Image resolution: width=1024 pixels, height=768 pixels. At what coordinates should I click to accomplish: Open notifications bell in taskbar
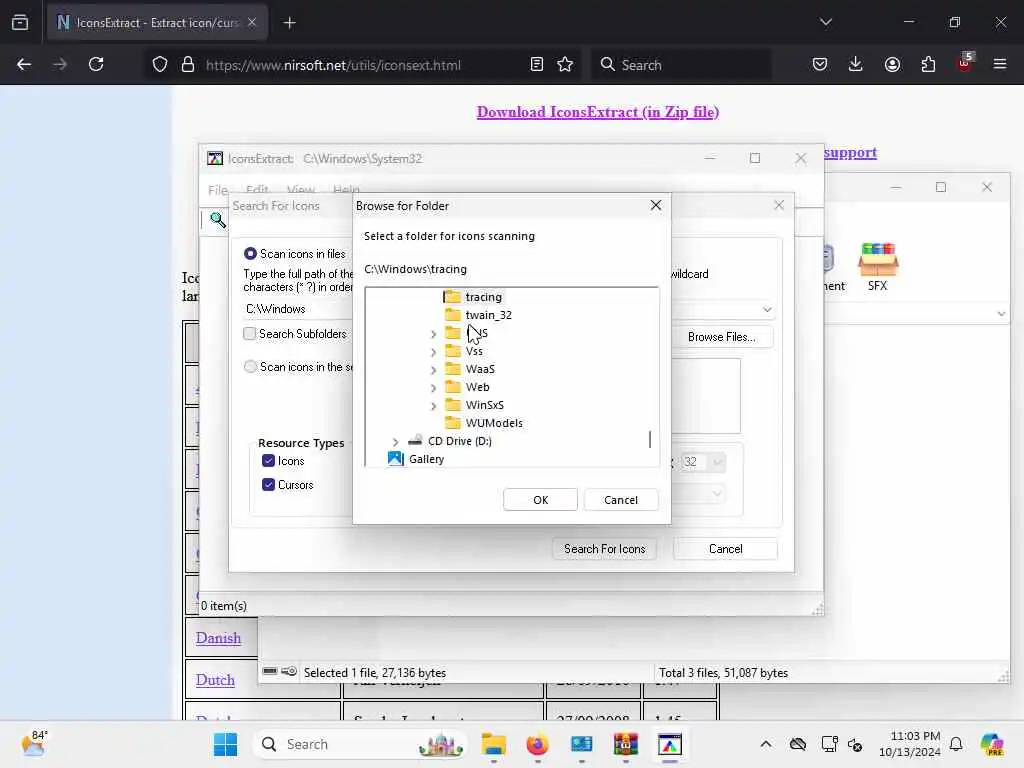tap(955, 744)
